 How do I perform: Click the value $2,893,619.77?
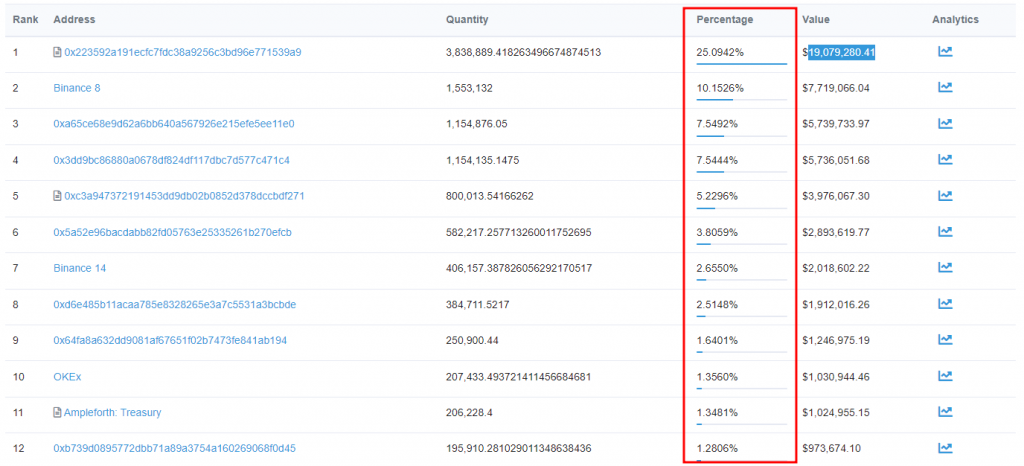836,232
